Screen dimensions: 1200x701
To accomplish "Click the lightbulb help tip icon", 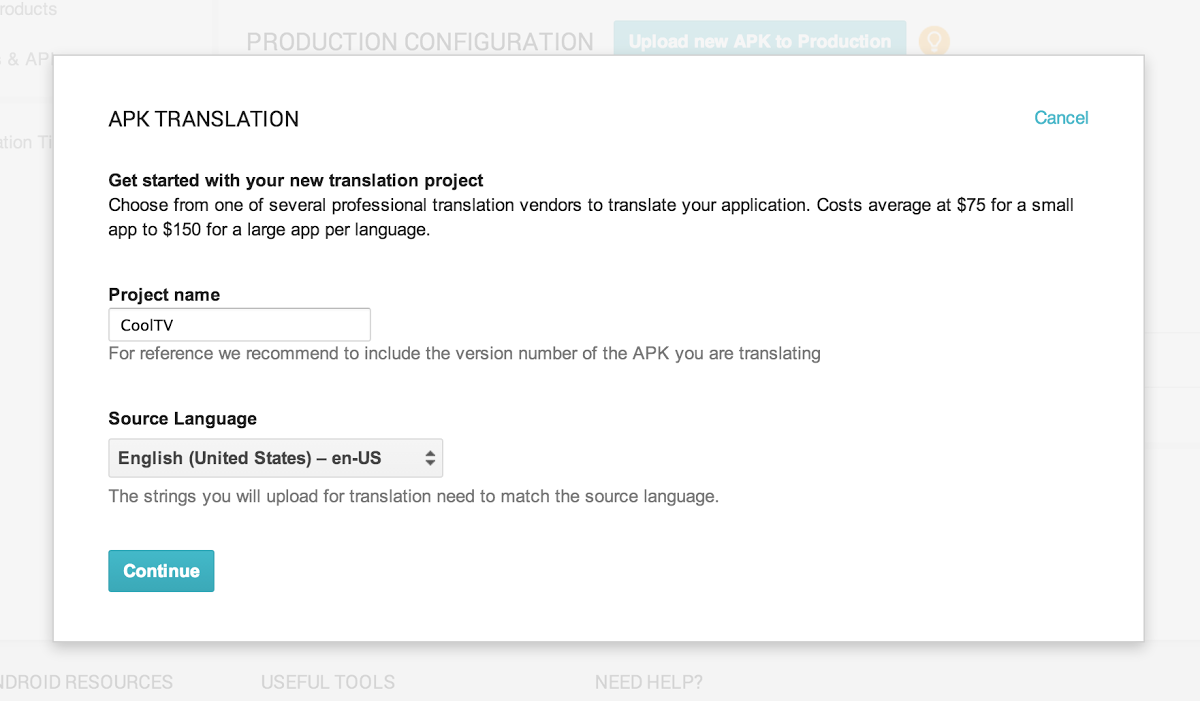I will (932, 41).
